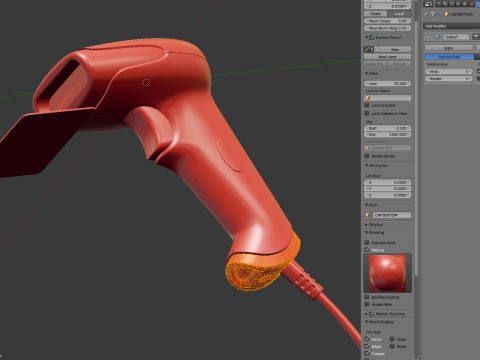Enable Textured Solid checkbox

pyautogui.click(x=367, y=242)
